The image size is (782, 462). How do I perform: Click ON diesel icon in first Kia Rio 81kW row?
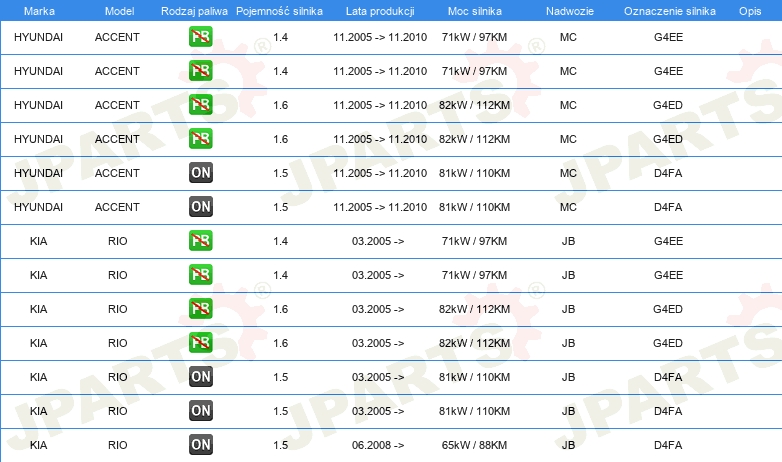click(200, 377)
